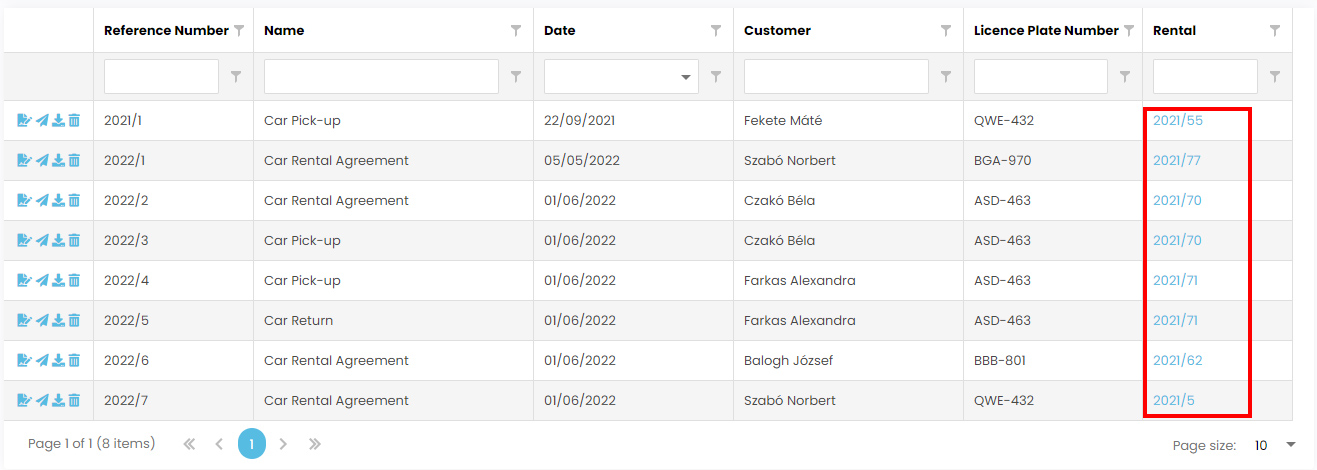Open rental link 2021/55
Image resolution: width=1317 pixels, height=470 pixels.
[x=1178, y=120]
